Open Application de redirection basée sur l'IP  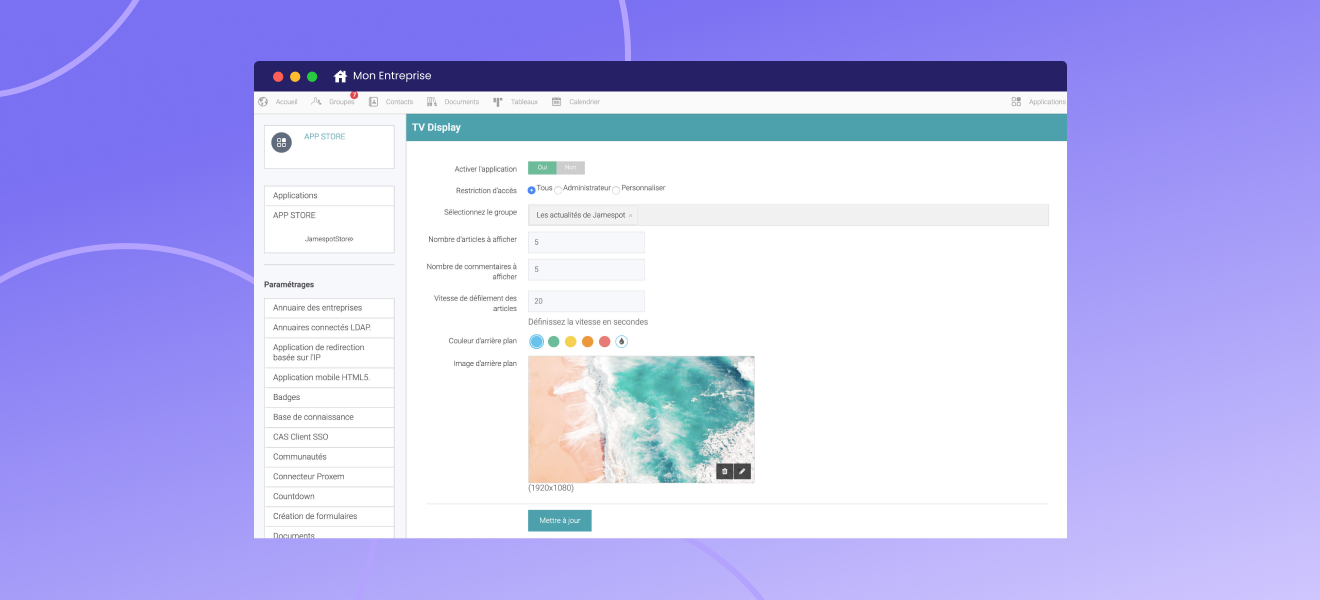click(x=329, y=353)
